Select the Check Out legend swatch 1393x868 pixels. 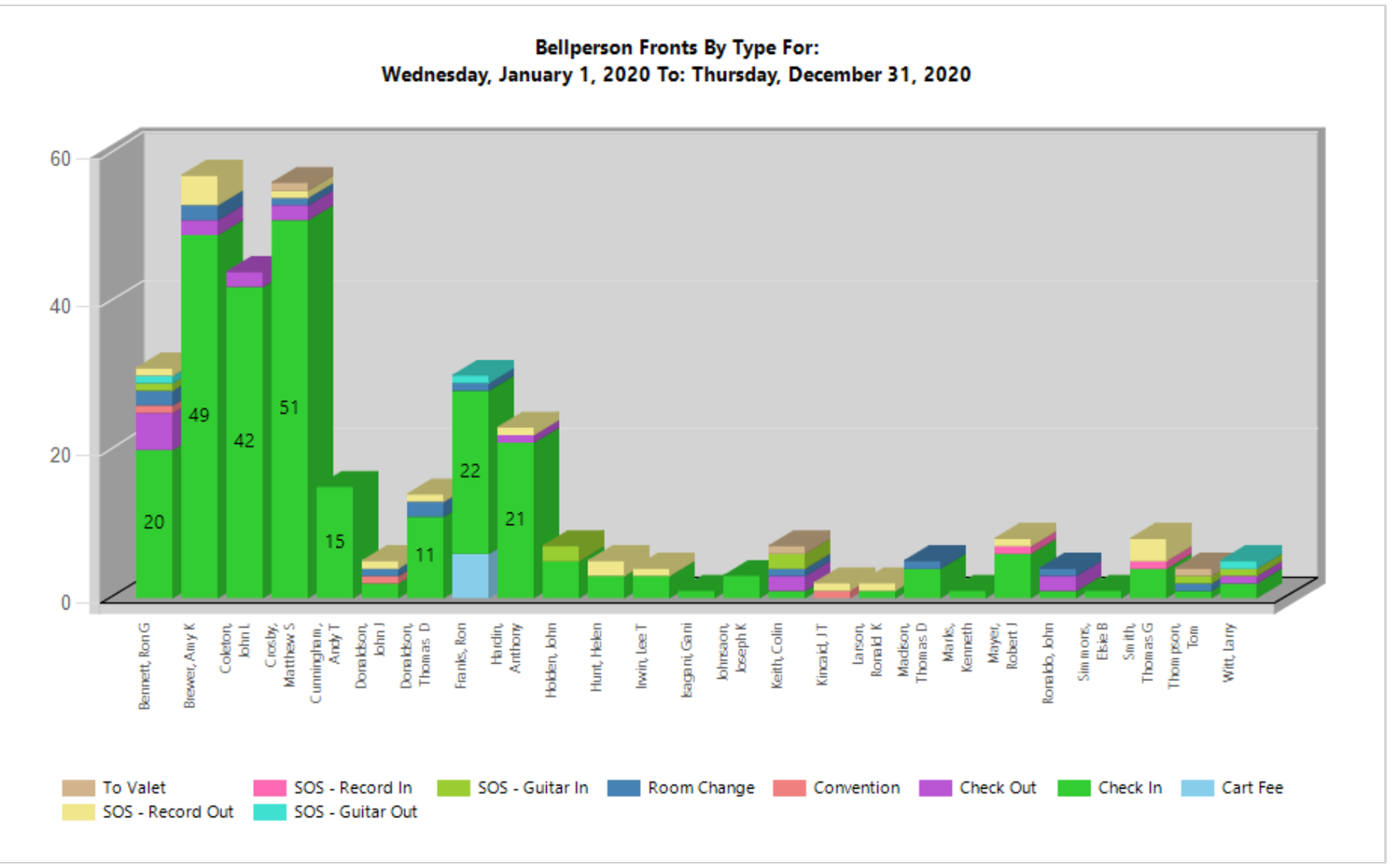pos(935,788)
